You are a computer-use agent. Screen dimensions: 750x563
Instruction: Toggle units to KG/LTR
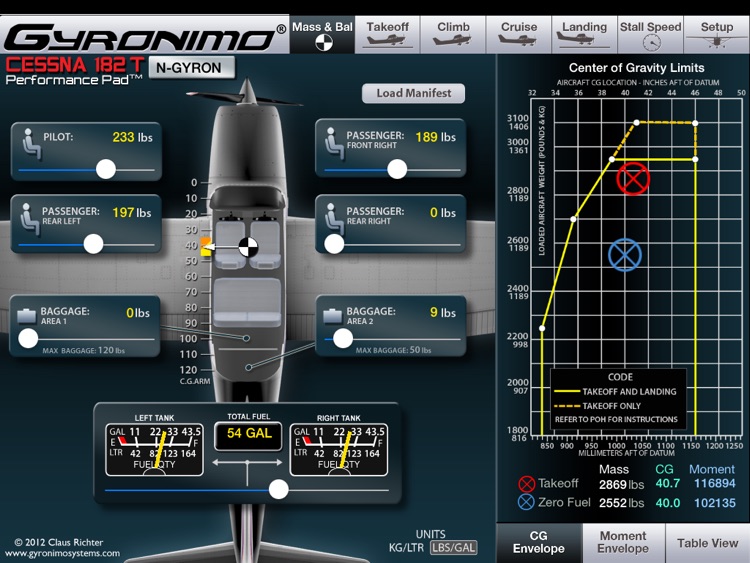[406, 548]
